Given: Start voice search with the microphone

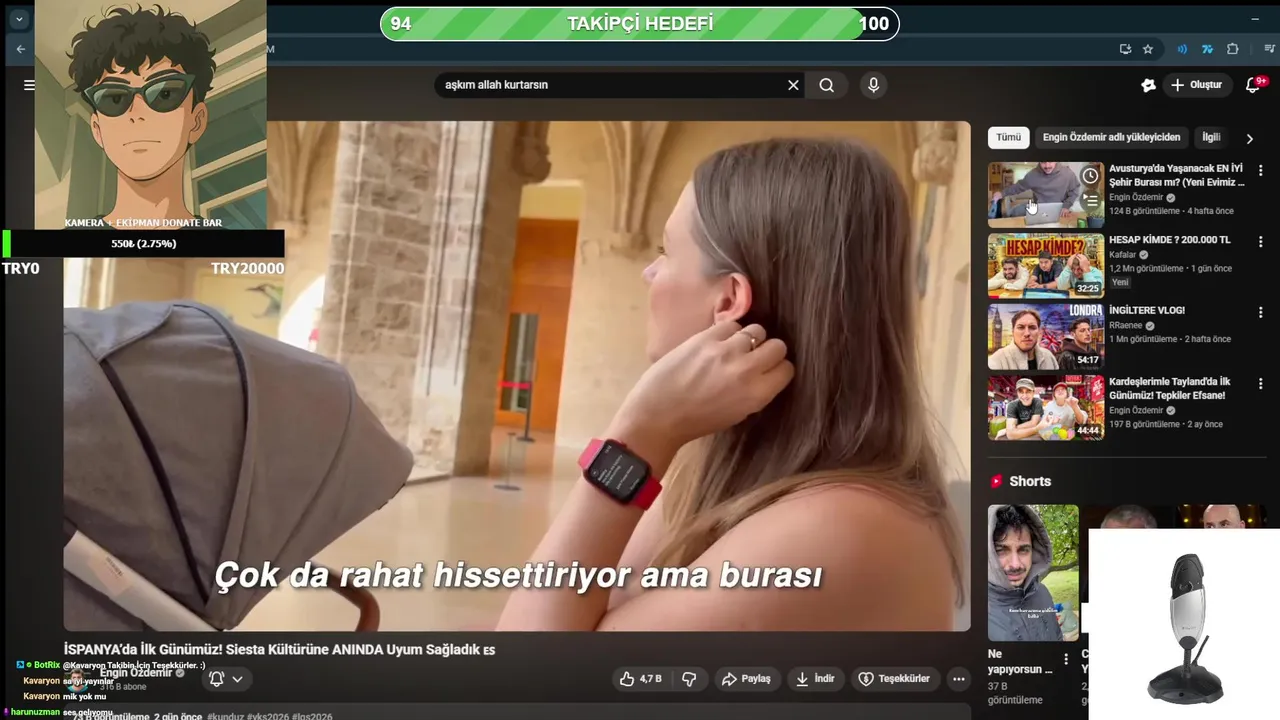Looking at the screenshot, I should tap(873, 85).
